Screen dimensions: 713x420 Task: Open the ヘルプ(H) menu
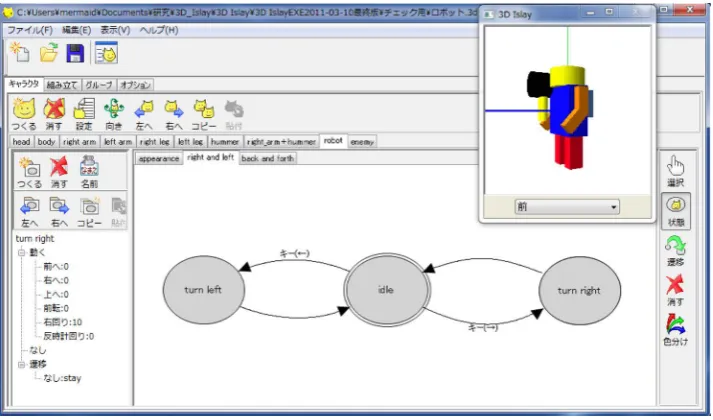coord(159,30)
